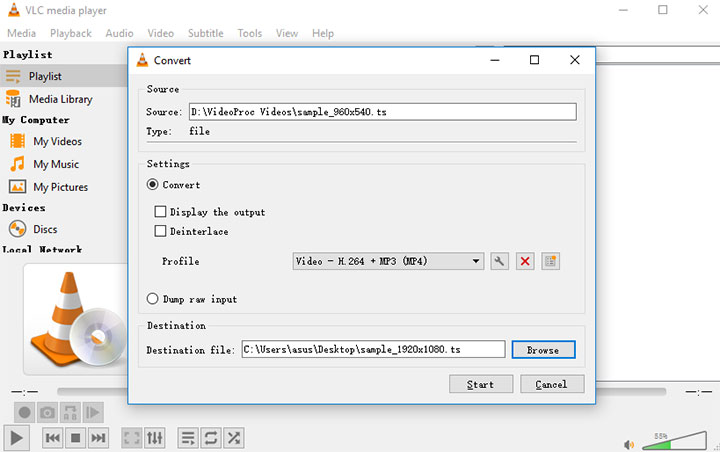Viewport: 720px width, 452px height.
Task: Toggle fullscreen video button
Action: click(x=132, y=438)
